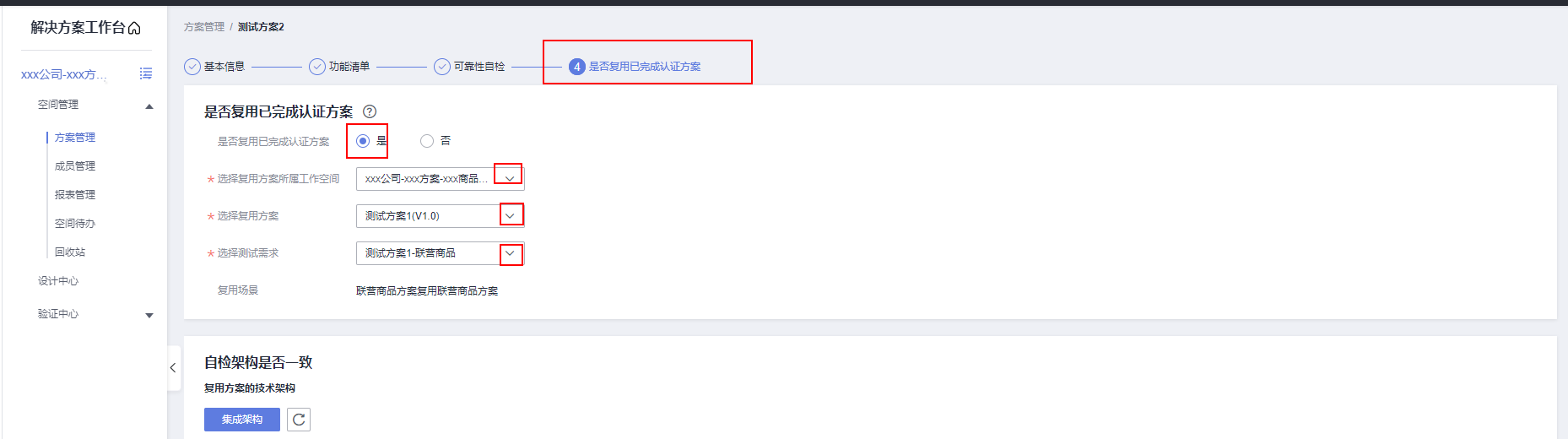Image resolution: width=1568 pixels, height=439 pixels.
Task: Click the 集成架构 button
Action: point(242,420)
